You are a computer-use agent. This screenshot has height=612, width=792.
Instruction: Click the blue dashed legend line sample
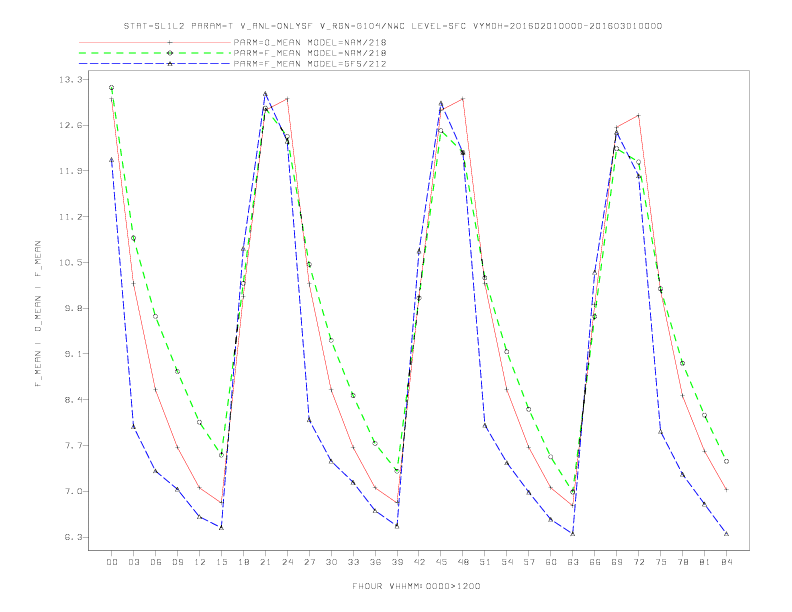click(x=155, y=64)
